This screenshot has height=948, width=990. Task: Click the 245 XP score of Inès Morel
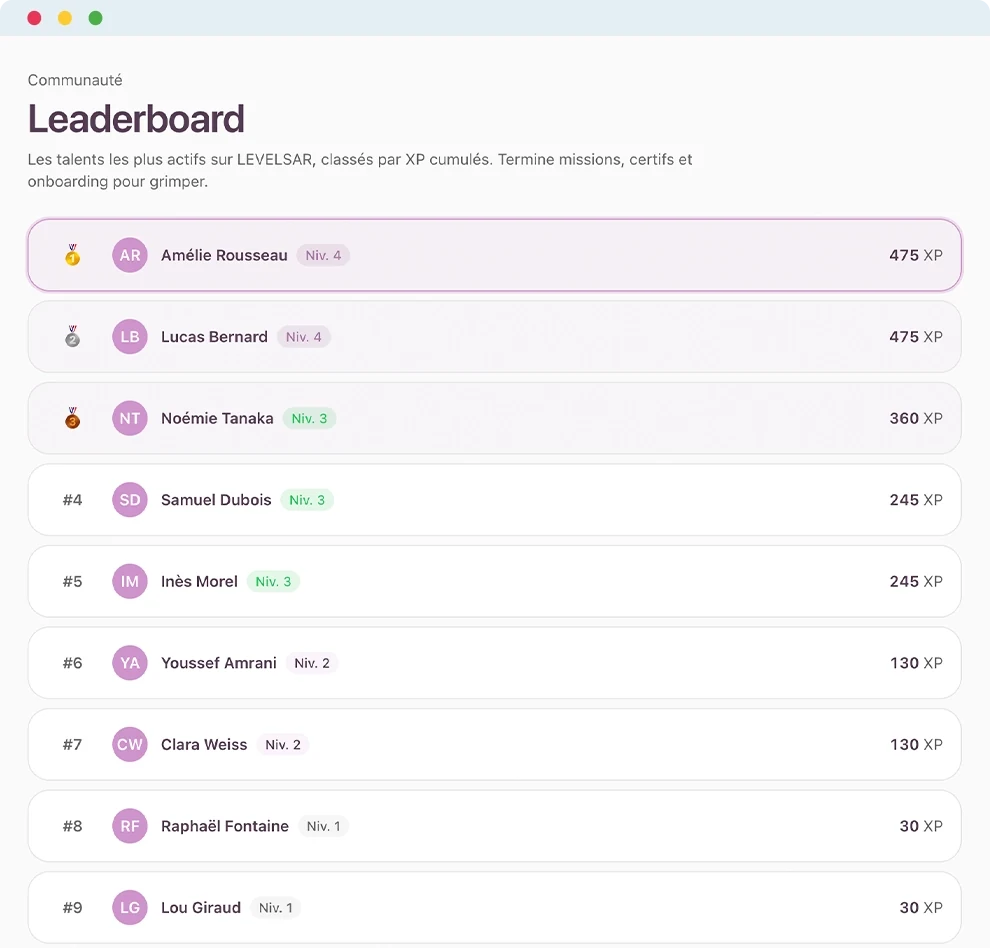[x=915, y=581]
